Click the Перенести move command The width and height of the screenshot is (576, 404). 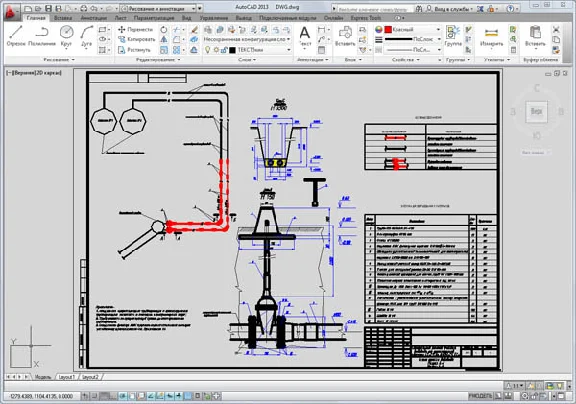135,29
